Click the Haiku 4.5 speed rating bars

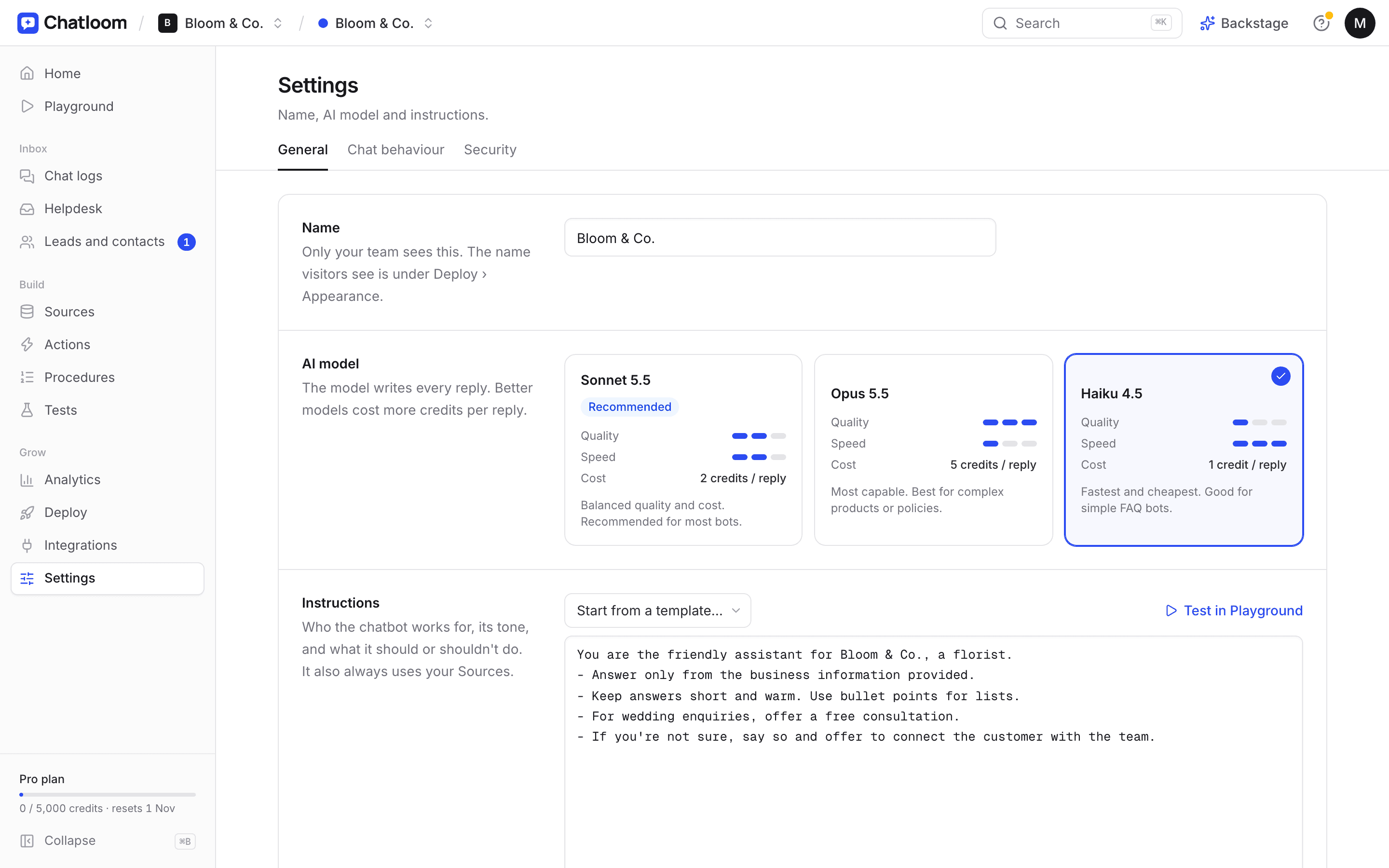[1259, 443]
